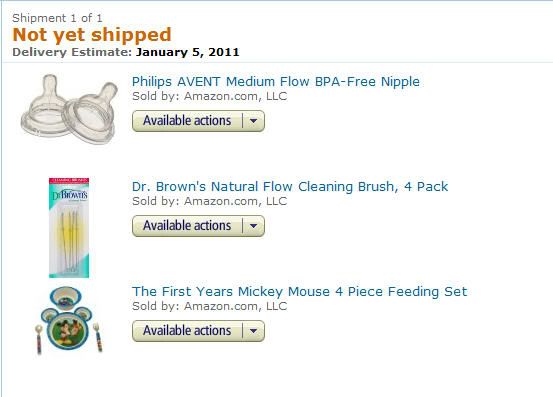Expand the dropdown arrow for Philips AVENT actions

[254, 121]
